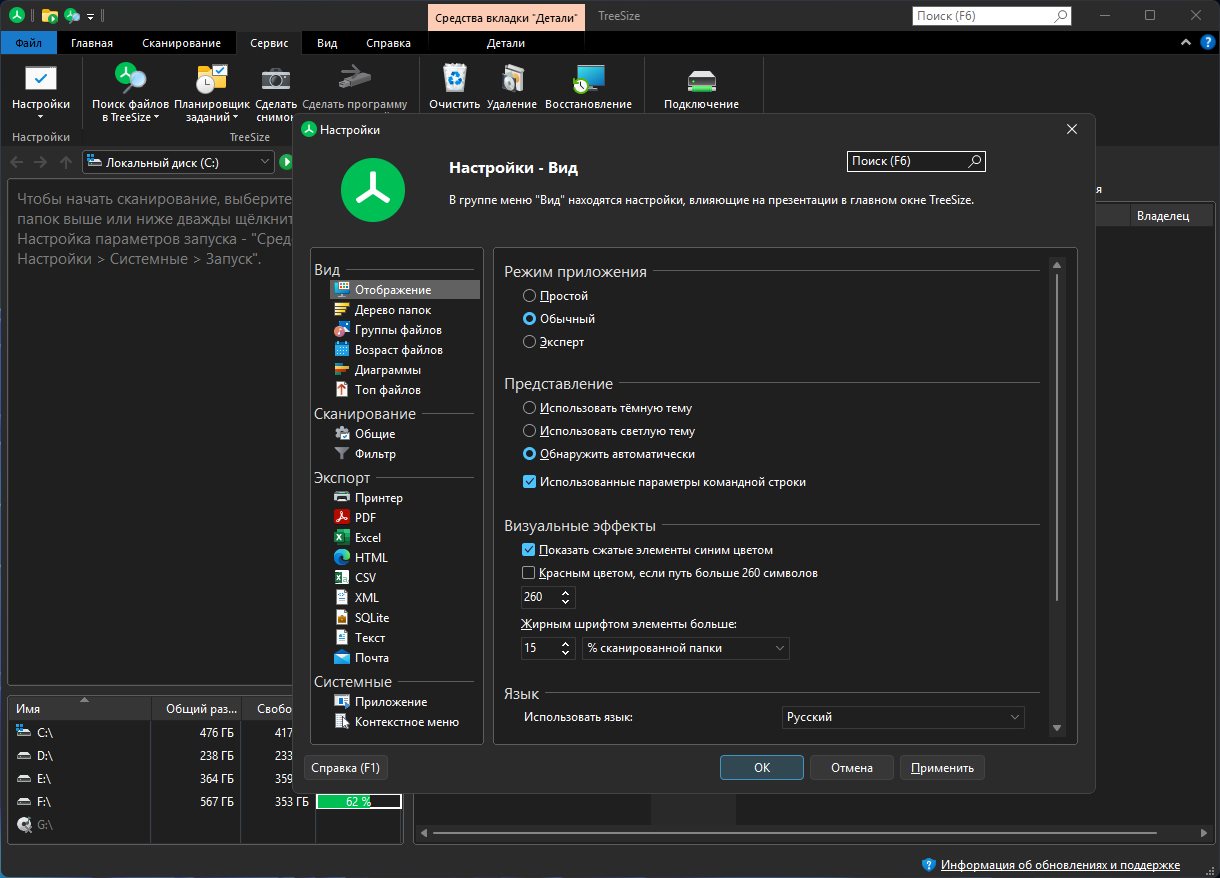This screenshot has height=878, width=1220.
Task: Select the Эксперт application mode
Action: tap(530, 342)
